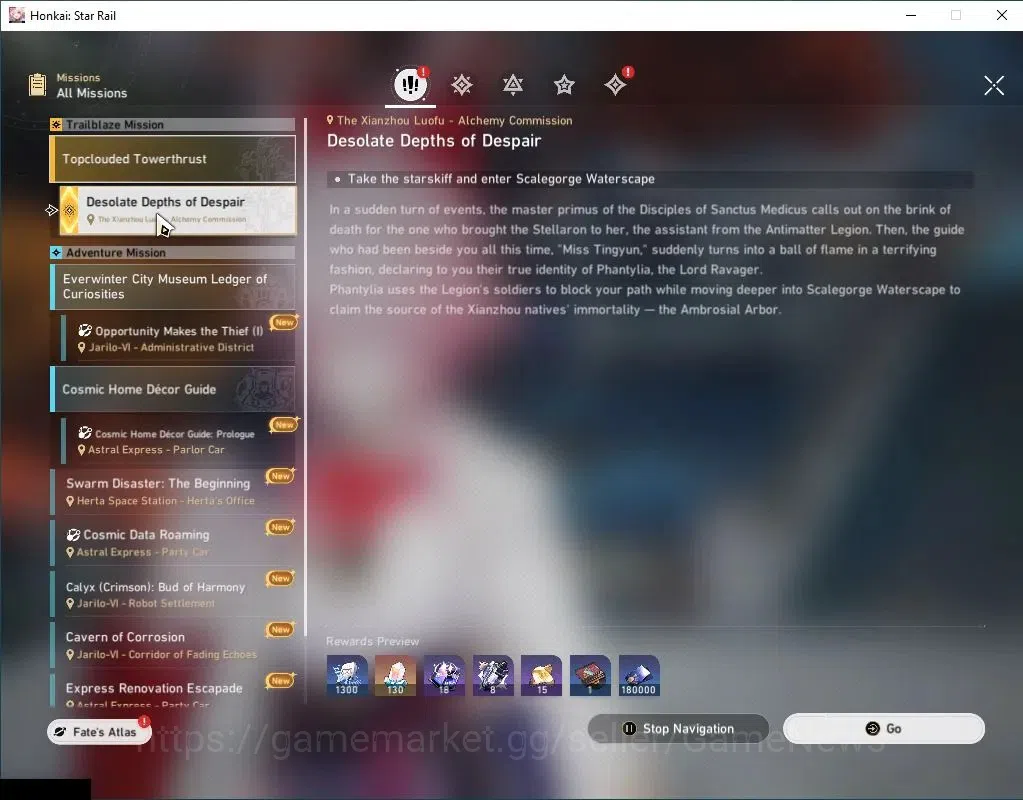Select Opportunity Makes the Thief (I) mission

[x=178, y=338]
